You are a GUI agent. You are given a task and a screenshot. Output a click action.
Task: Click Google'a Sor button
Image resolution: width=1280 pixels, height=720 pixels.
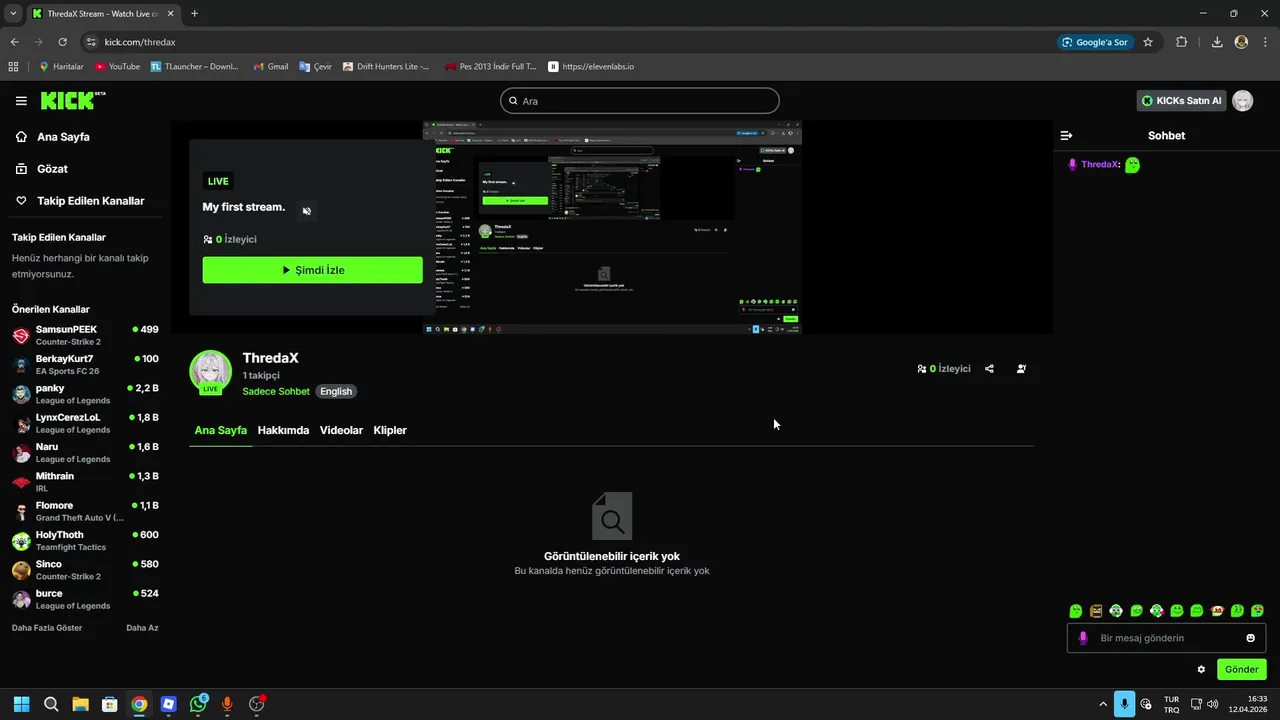(x=1095, y=42)
